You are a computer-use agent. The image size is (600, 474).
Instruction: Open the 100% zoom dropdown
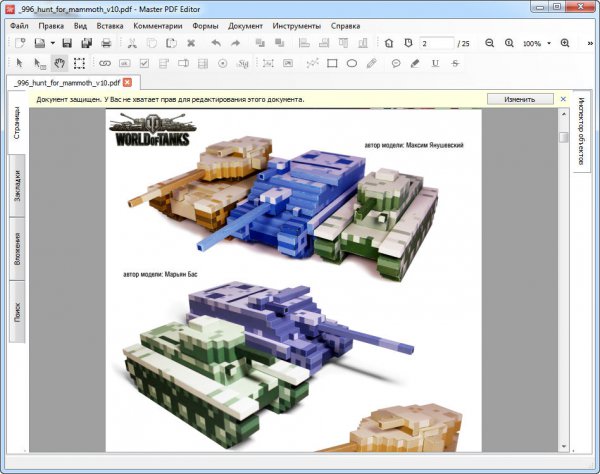pos(549,43)
